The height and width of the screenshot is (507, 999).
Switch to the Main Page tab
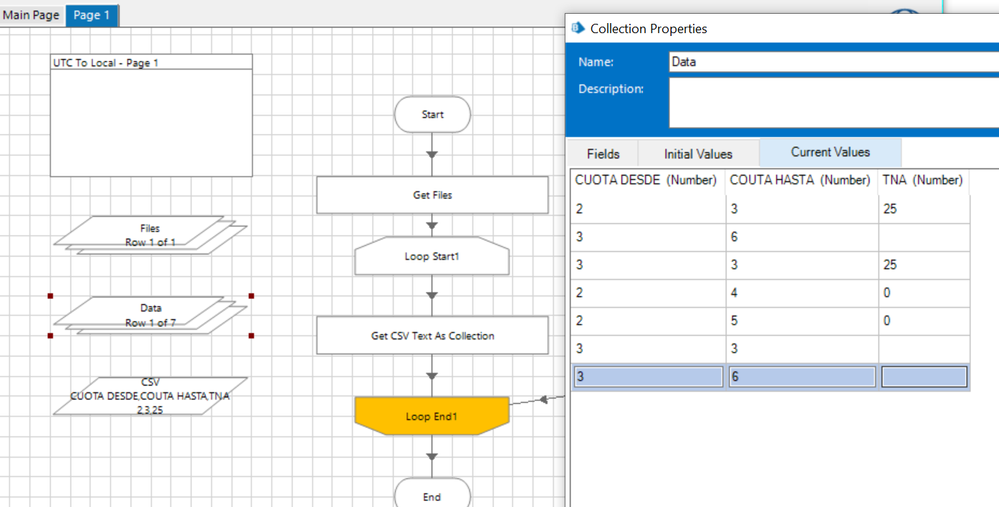tap(31, 15)
